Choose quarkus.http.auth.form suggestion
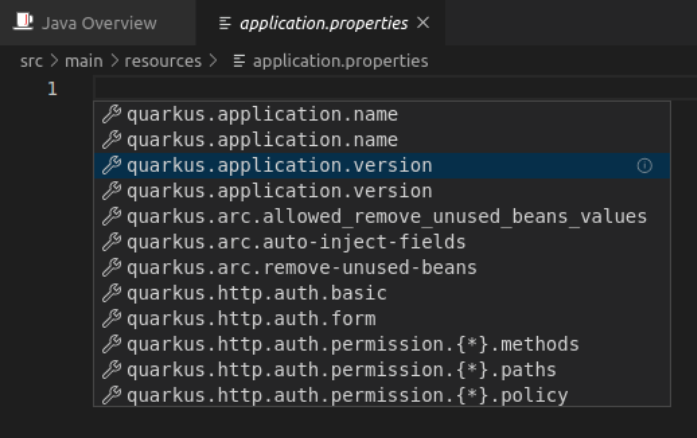 (382, 319)
